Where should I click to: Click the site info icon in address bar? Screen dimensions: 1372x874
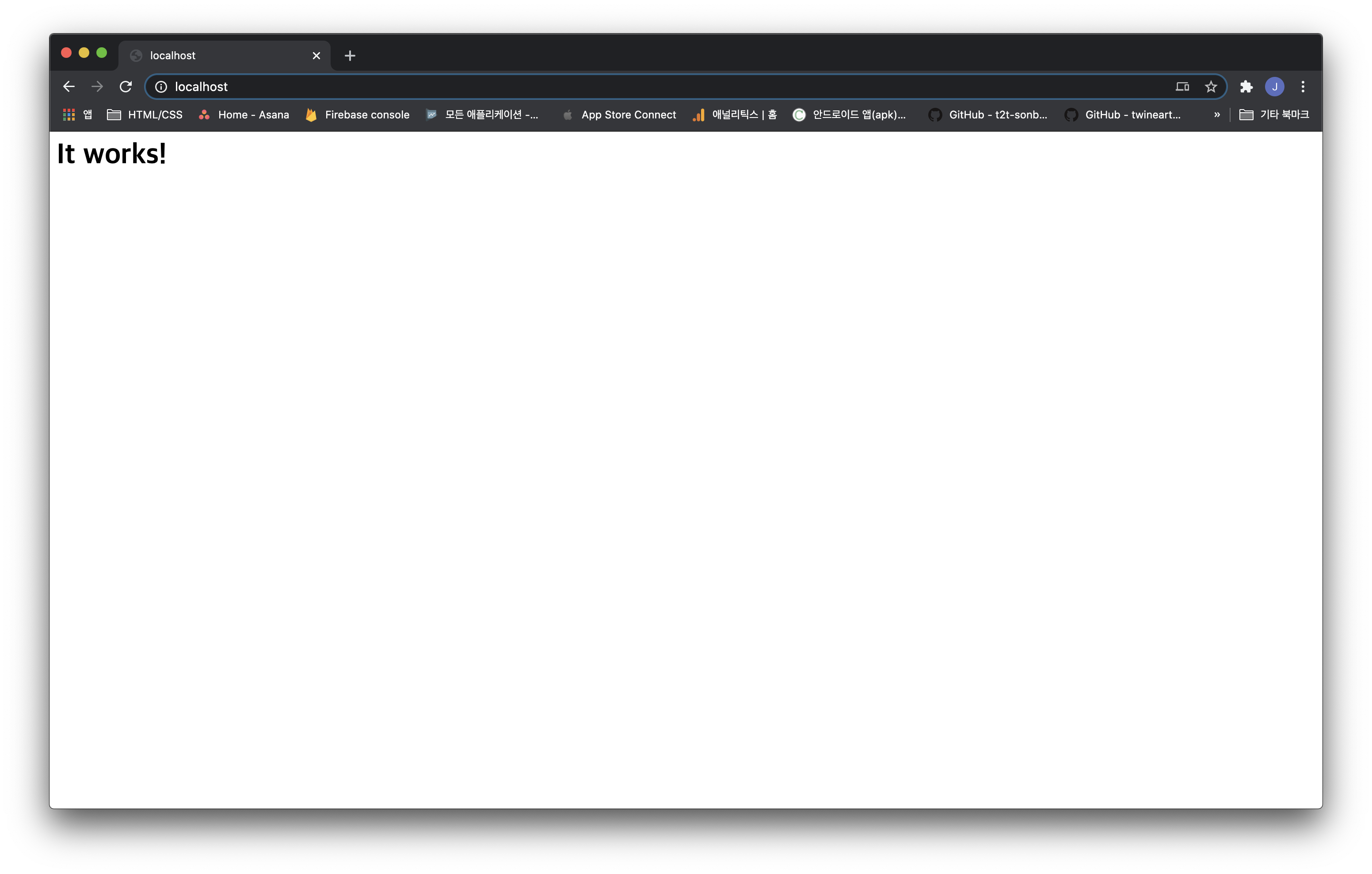(161, 87)
